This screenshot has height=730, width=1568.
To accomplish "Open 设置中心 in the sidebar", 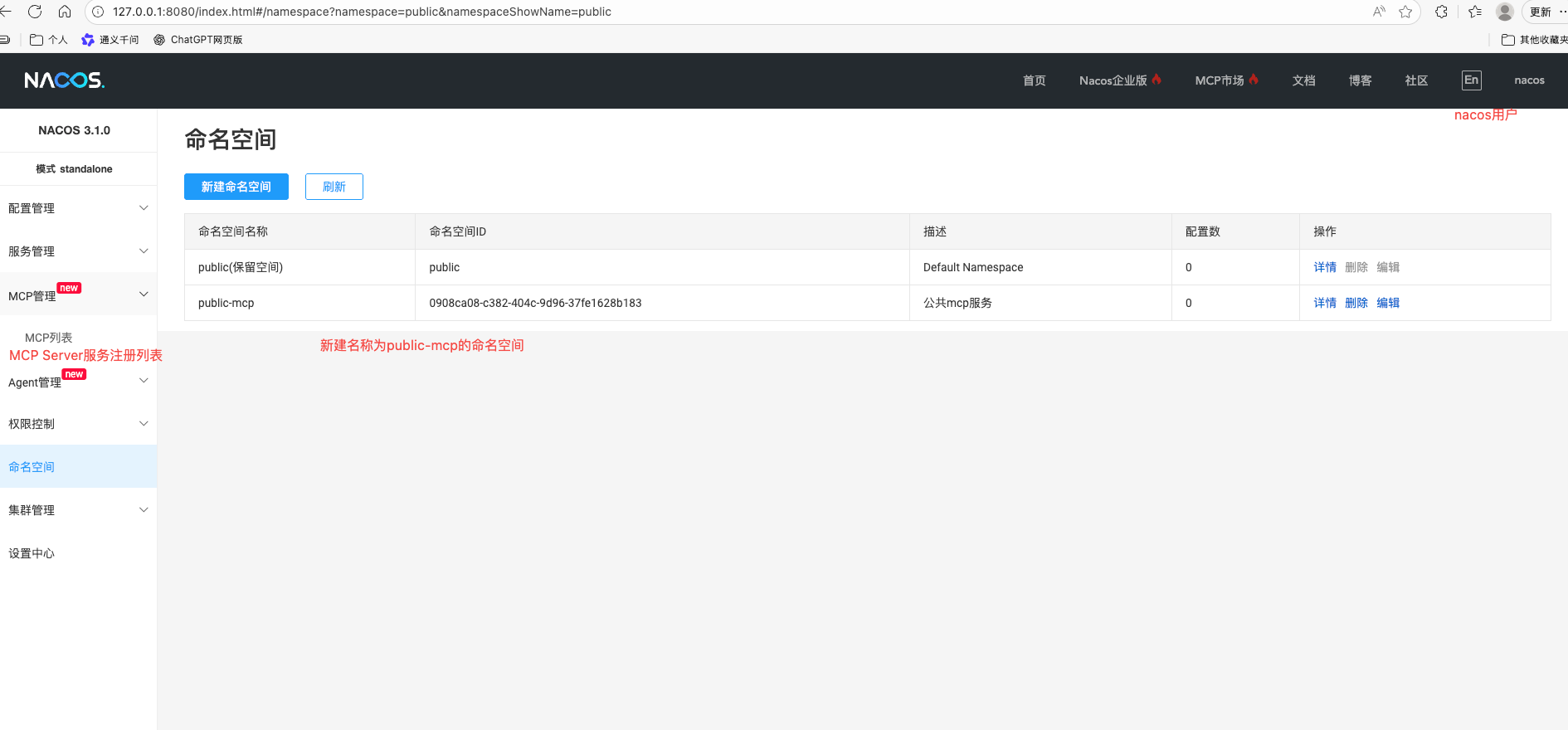I will [x=32, y=553].
